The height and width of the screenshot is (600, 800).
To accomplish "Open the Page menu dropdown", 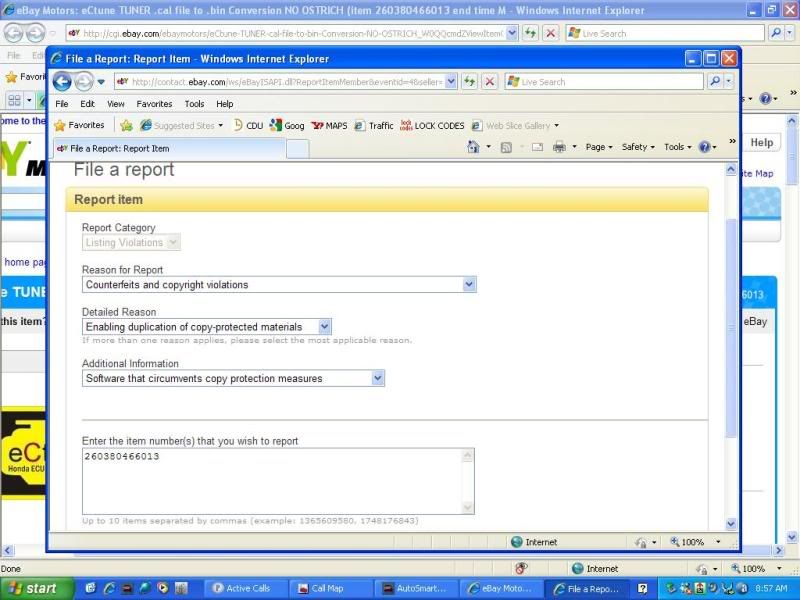I will click(599, 147).
